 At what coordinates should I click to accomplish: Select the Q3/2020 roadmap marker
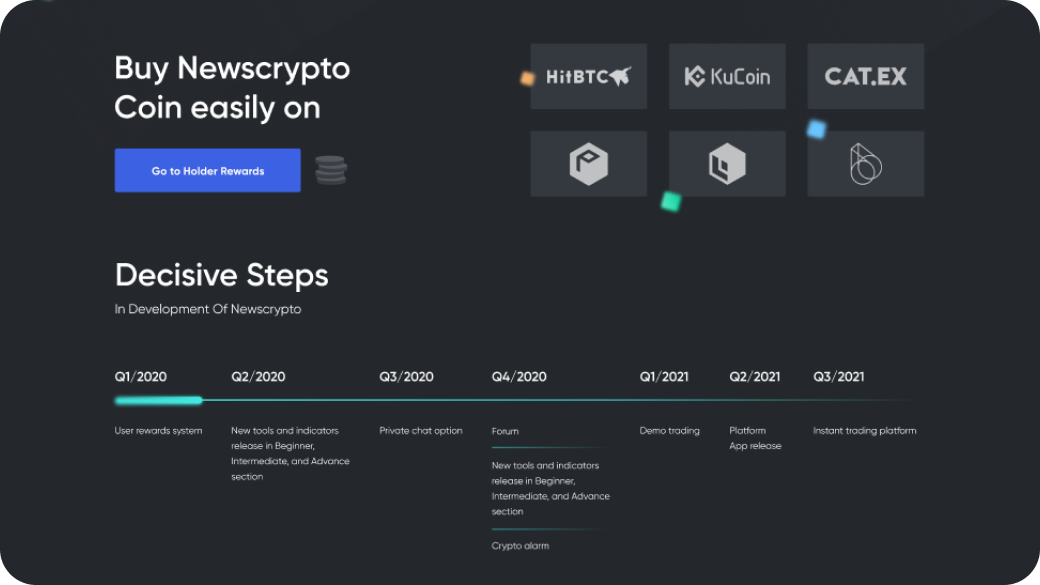pyautogui.click(x=406, y=377)
